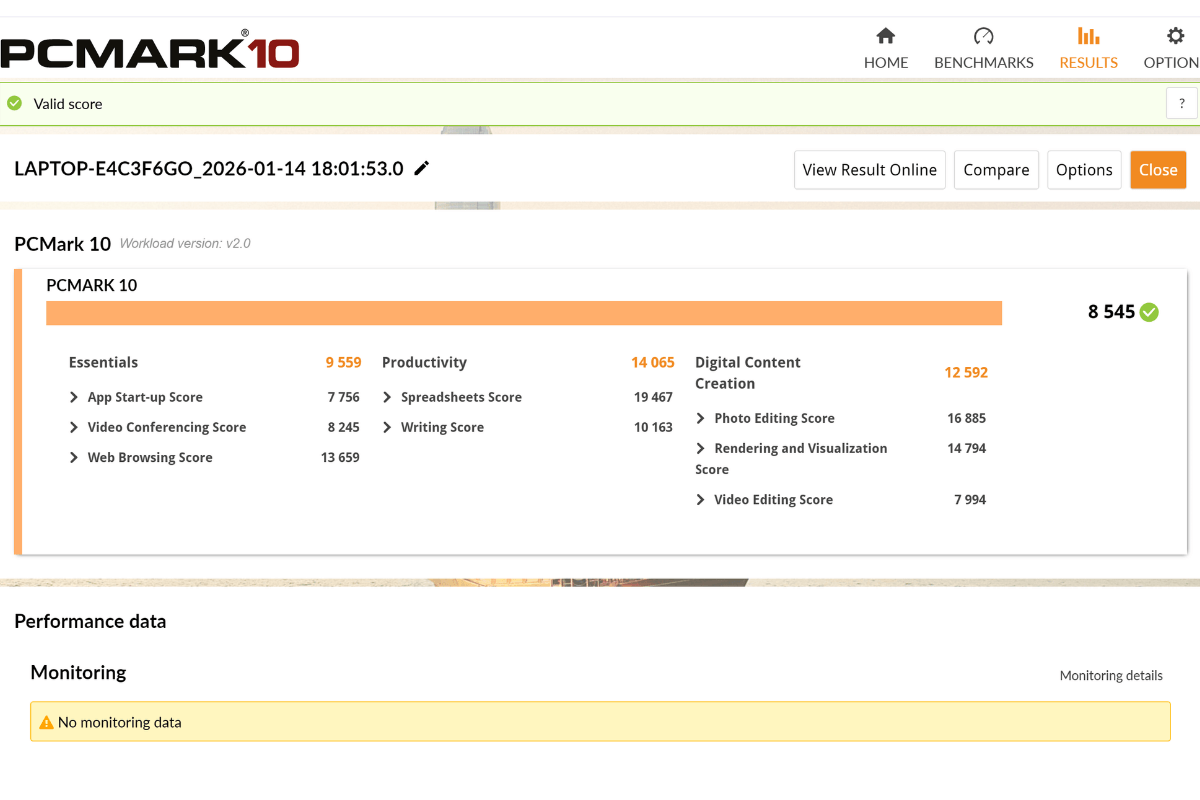This screenshot has height=800, width=1200.
Task: Click the value 19 467
Action: pyautogui.click(x=653, y=397)
